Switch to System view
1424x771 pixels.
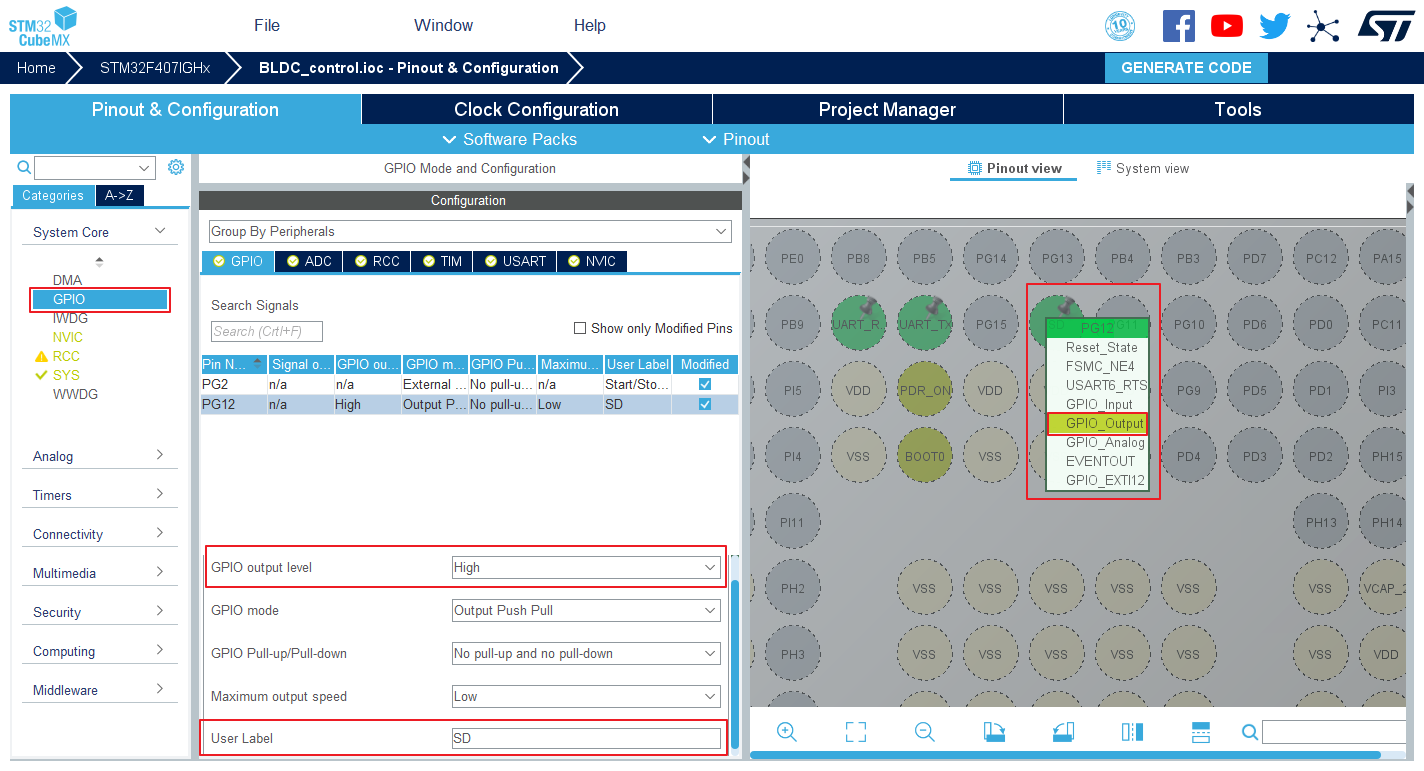click(x=1143, y=168)
